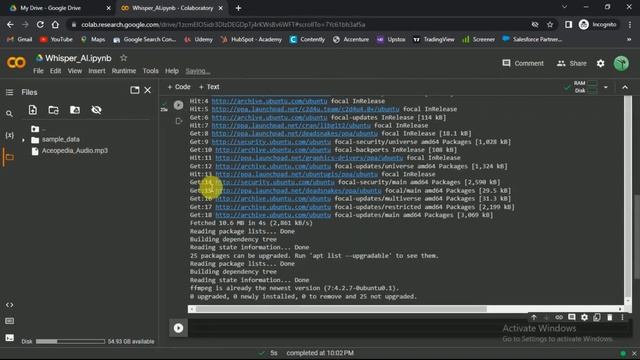Expand the sample_data folder
The image size is (640, 360).
click(23, 140)
